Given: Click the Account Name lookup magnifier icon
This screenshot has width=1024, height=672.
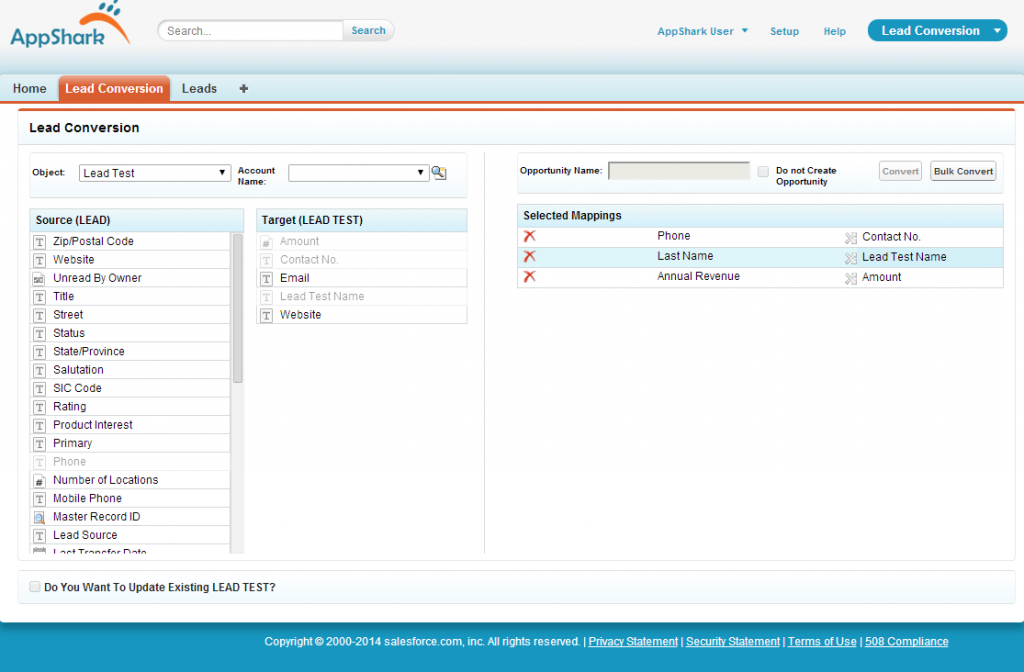Looking at the screenshot, I should pos(438,173).
